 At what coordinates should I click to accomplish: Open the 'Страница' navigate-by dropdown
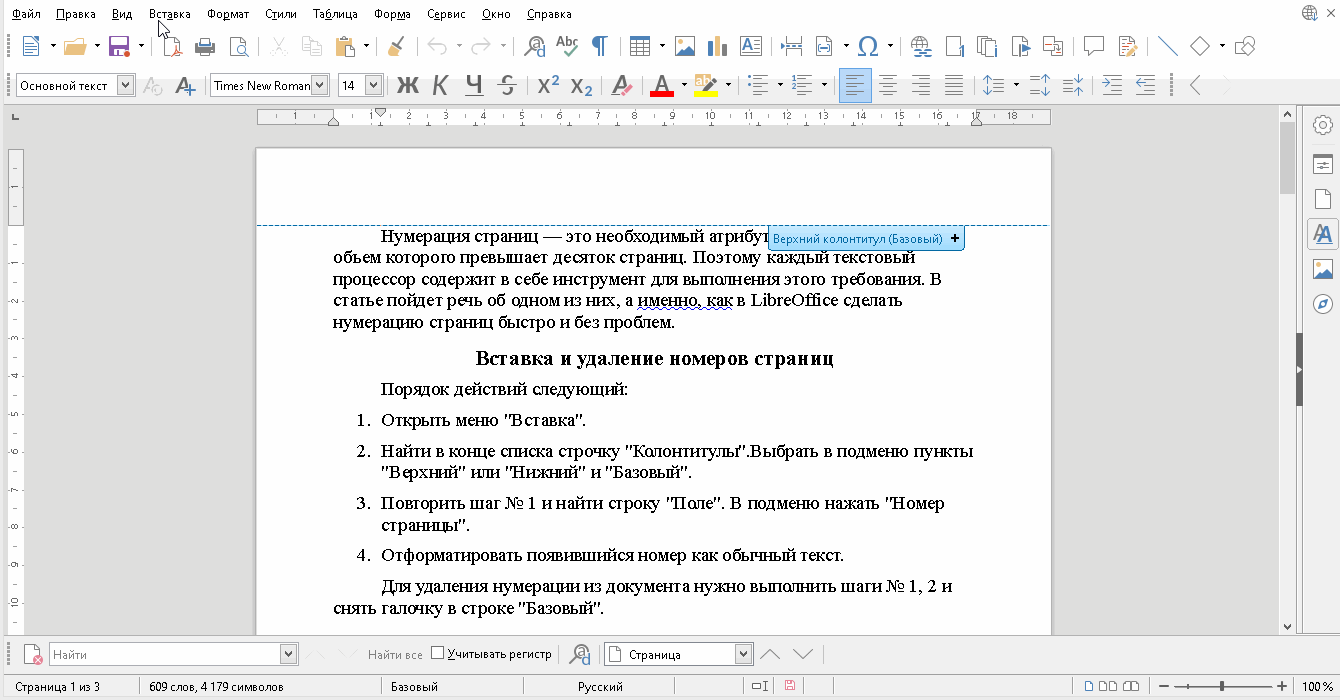743,654
